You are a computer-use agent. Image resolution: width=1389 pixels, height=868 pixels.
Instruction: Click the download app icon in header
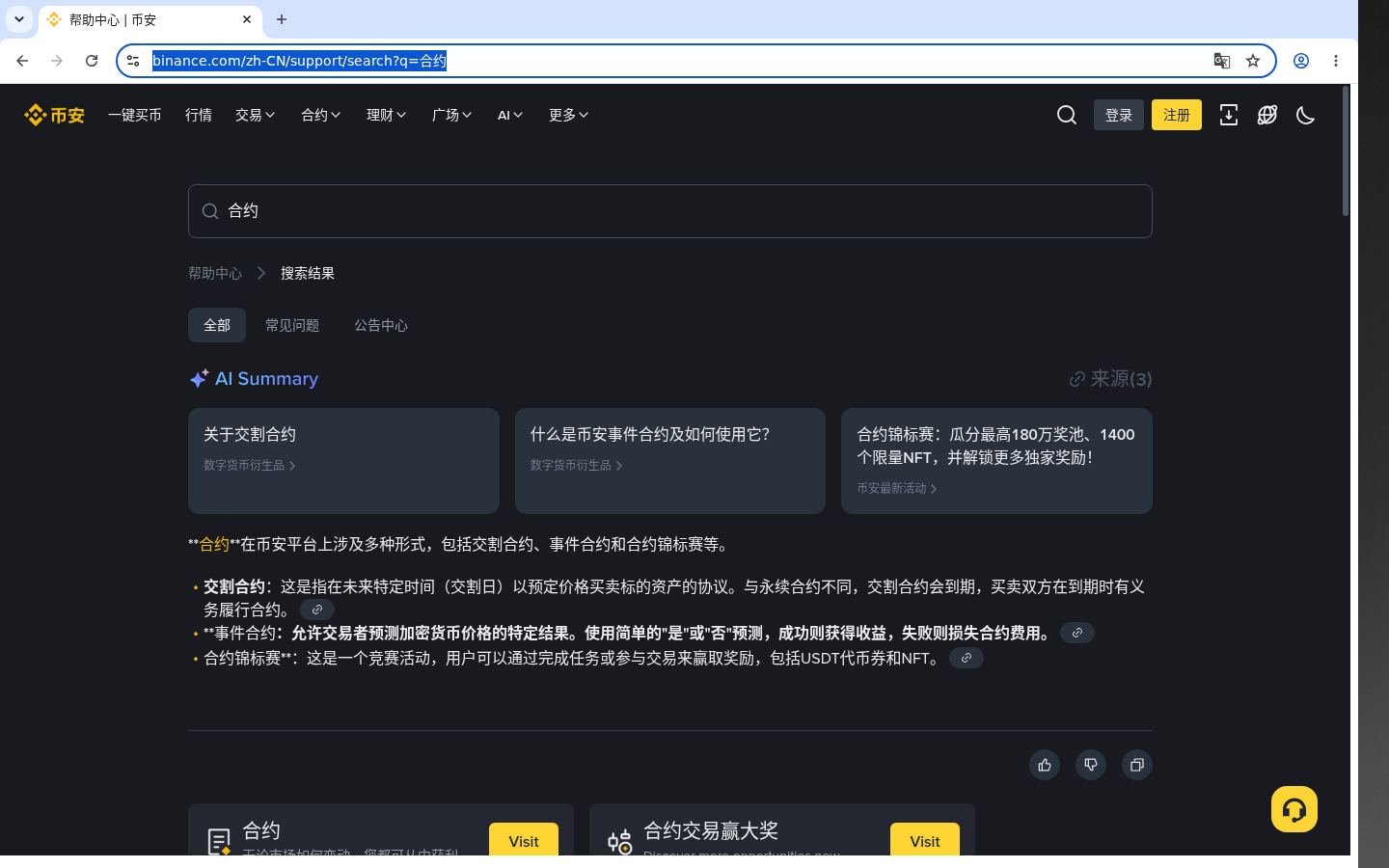pyautogui.click(x=1228, y=115)
